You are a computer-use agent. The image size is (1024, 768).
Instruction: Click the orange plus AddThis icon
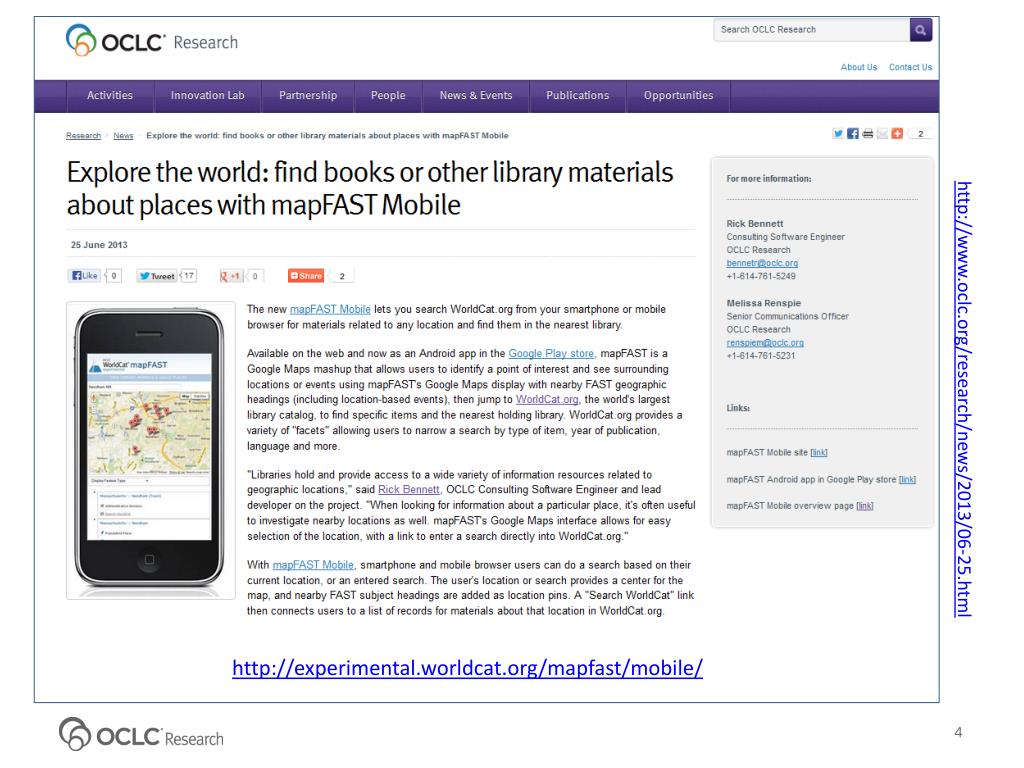[x=897, y=134]
